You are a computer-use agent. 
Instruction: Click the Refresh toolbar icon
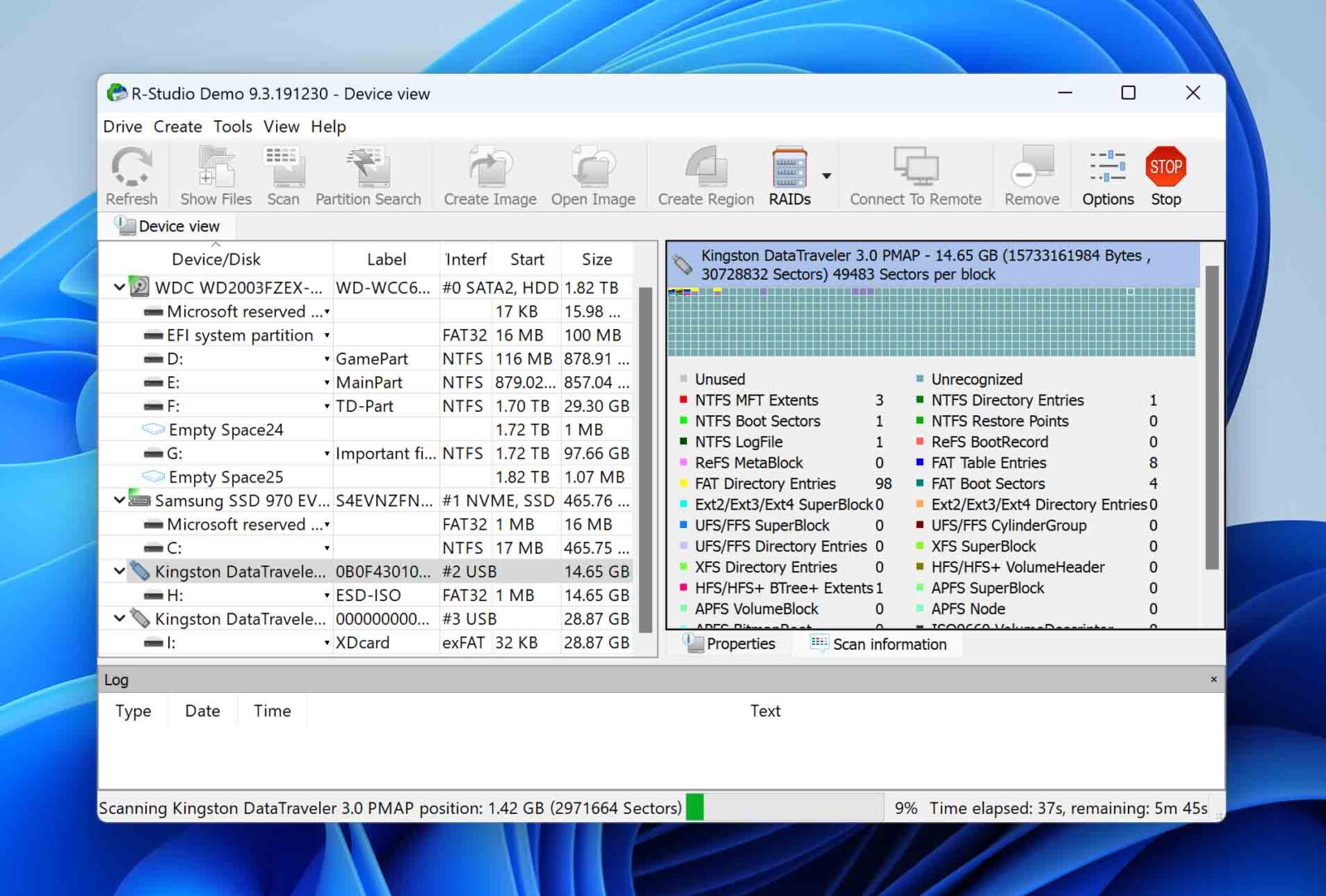click(132, 174)
